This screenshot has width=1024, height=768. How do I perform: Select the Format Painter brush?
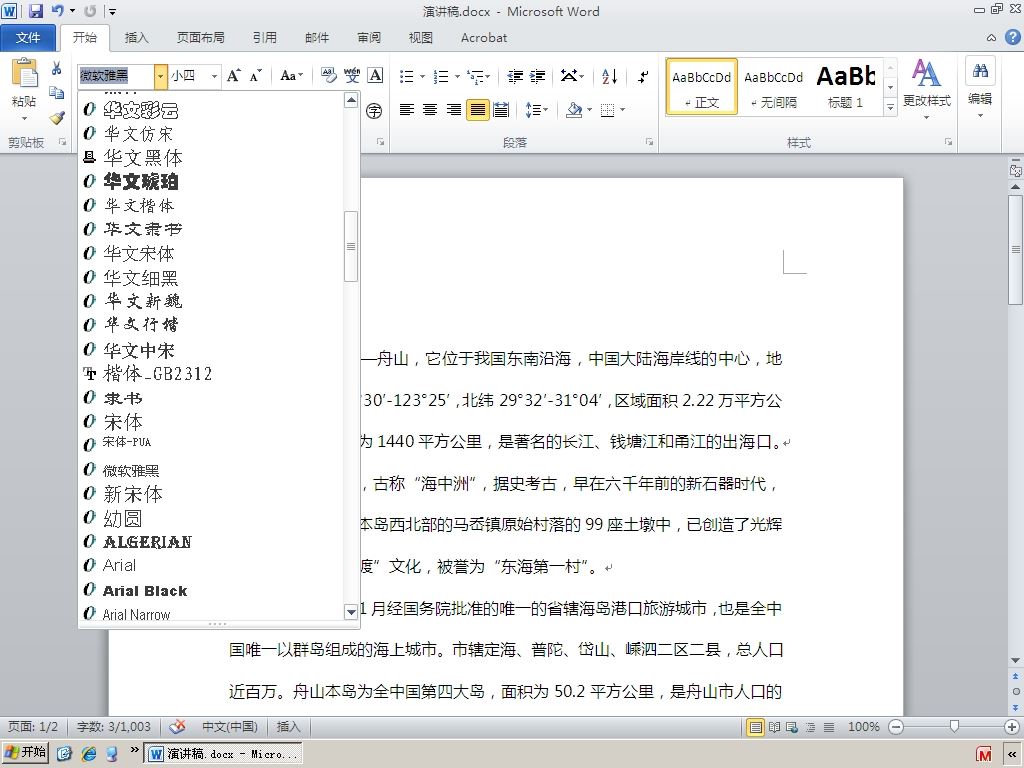pyautogui.click(x=57, y=118)
